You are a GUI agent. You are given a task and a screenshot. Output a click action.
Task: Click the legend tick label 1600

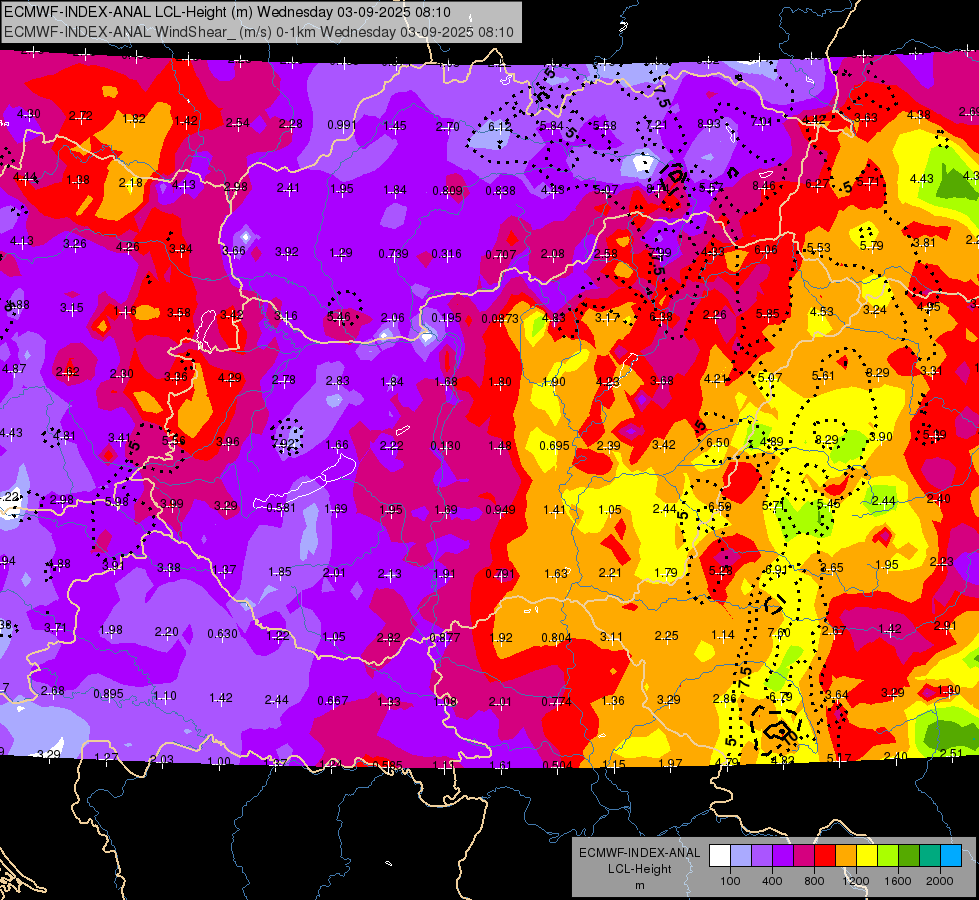click(x=898, y=881)
